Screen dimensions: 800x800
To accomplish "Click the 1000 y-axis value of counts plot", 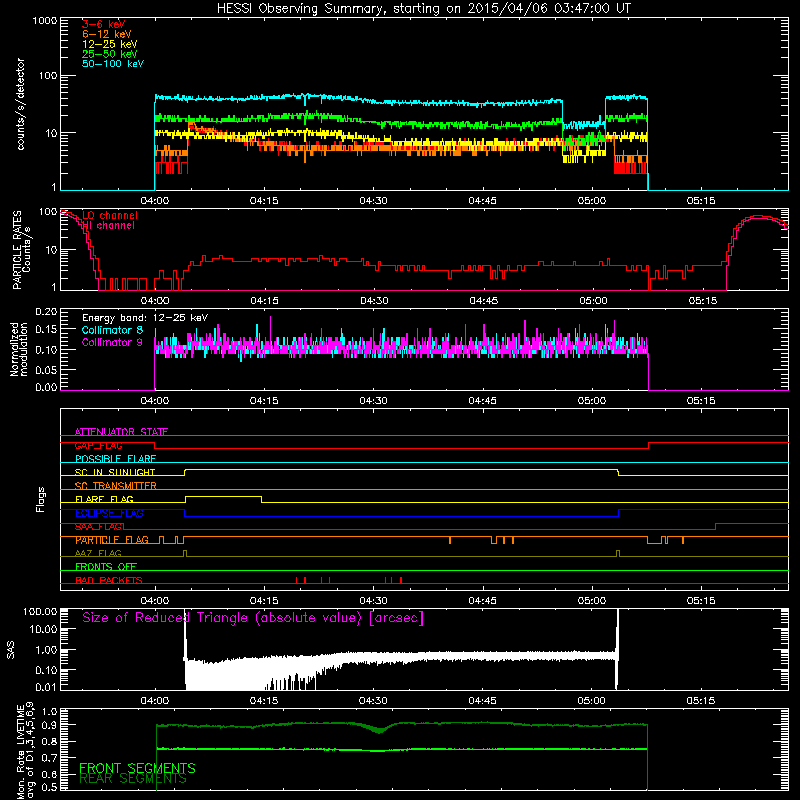I will [45, 21].
